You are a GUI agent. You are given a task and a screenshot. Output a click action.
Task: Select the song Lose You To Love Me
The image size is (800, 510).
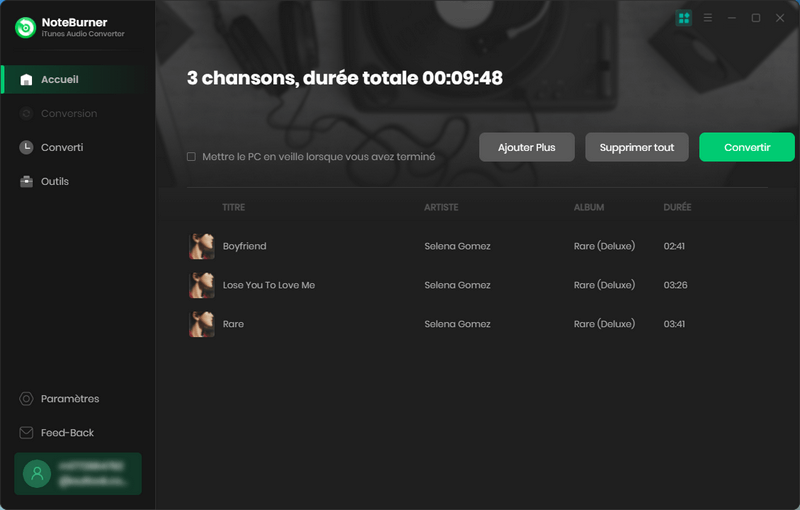point(269,285)
